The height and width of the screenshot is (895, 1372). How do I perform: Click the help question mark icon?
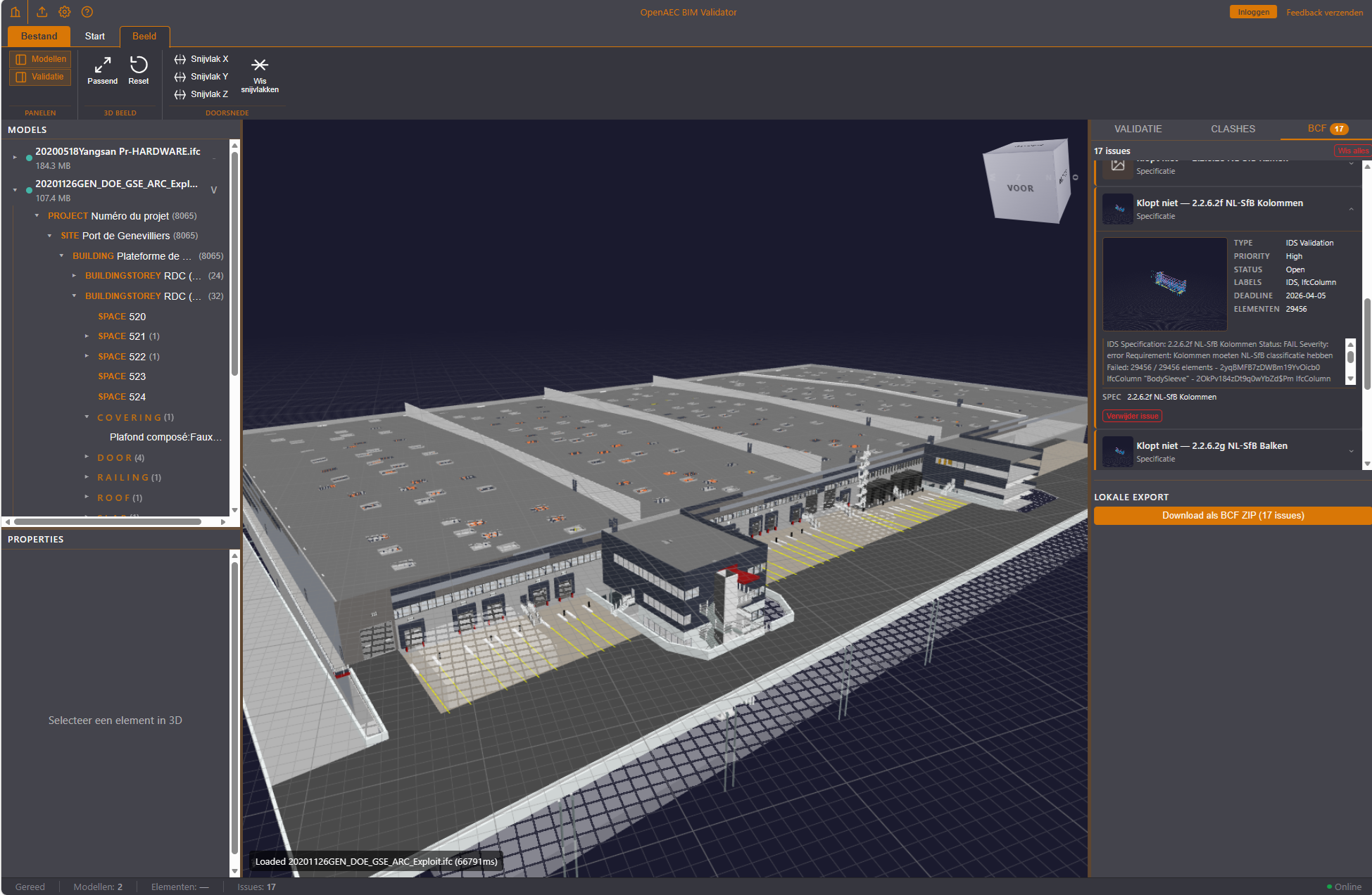point(87,11)
